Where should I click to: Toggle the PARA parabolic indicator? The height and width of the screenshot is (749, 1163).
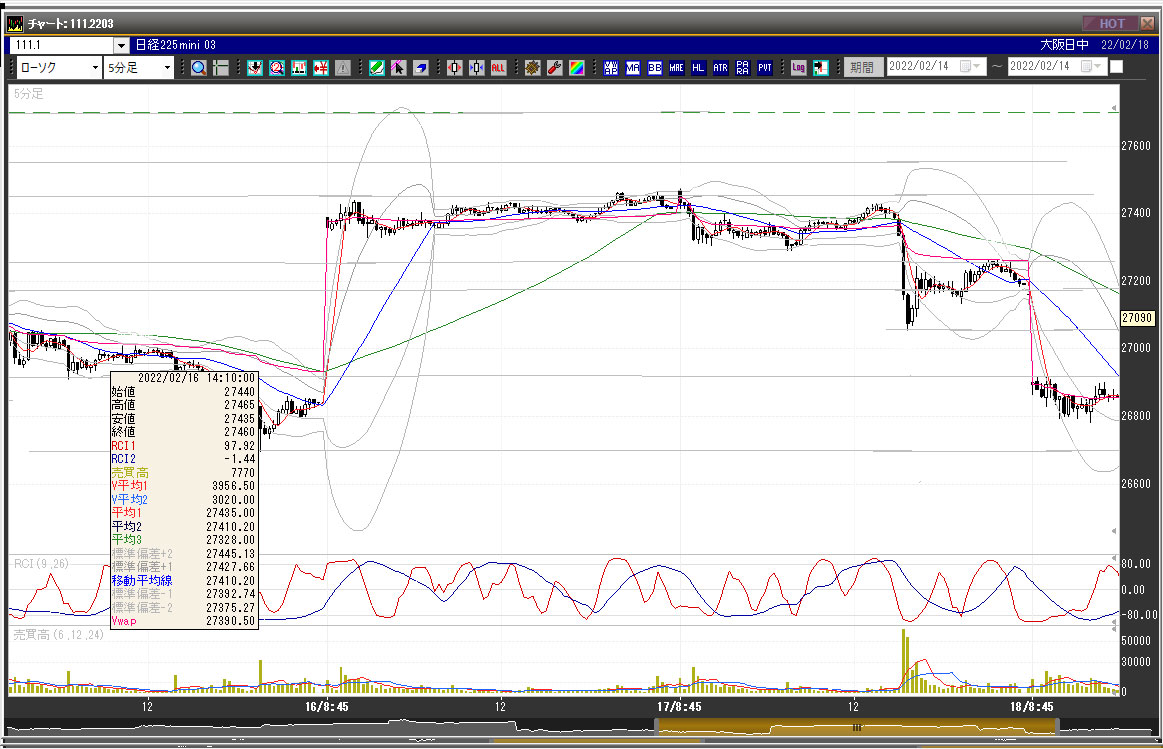pyautogui.click(x=742, y=68)
